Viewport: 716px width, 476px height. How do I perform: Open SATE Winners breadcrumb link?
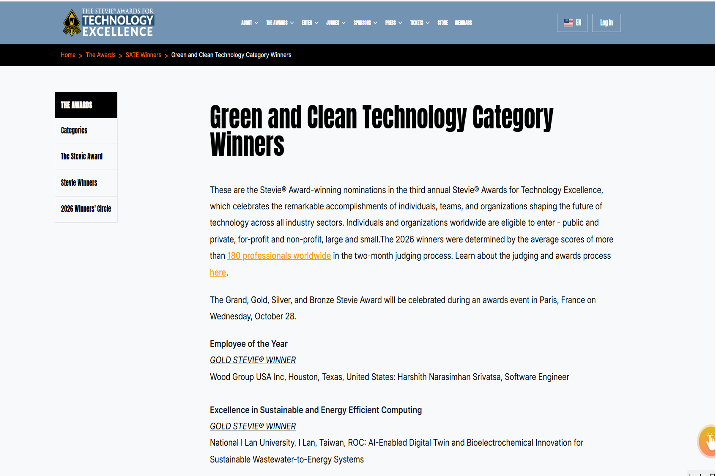(143, 55)
